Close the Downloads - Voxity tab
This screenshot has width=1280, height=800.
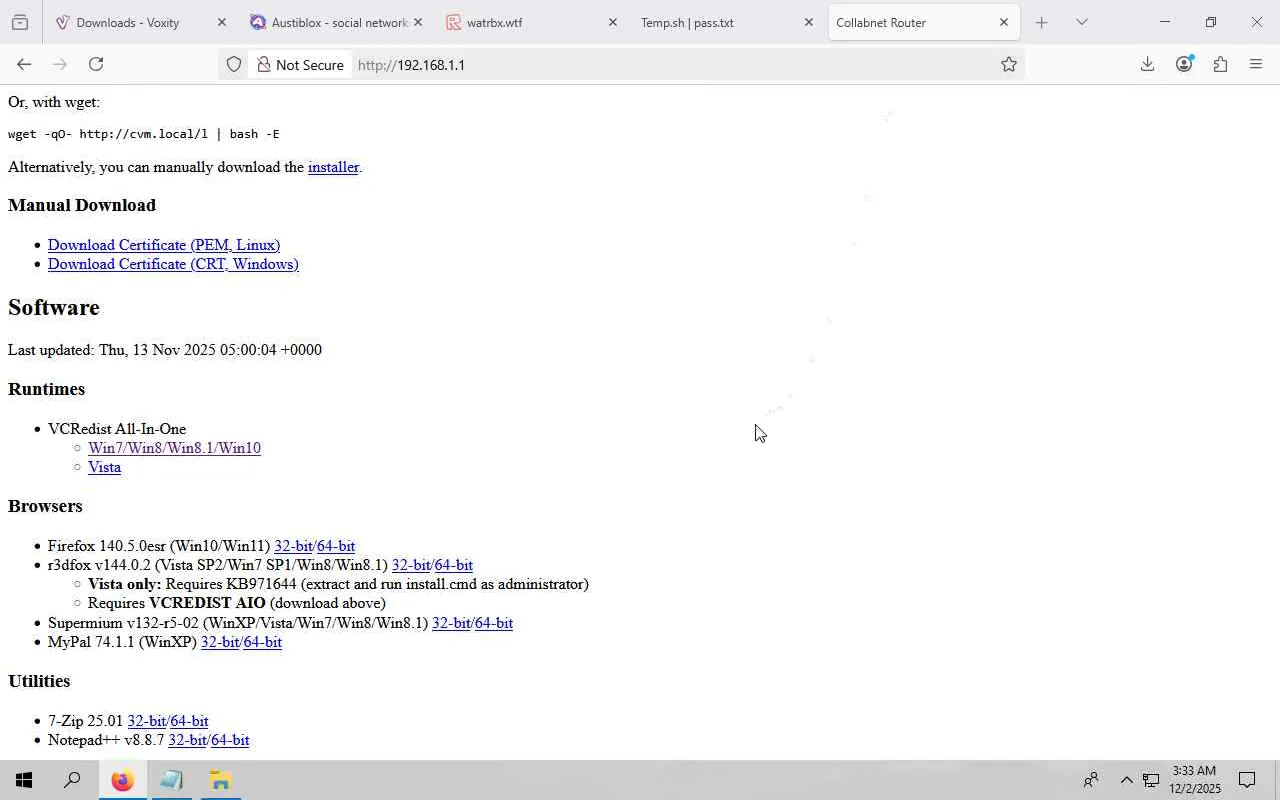pos(222,22)
